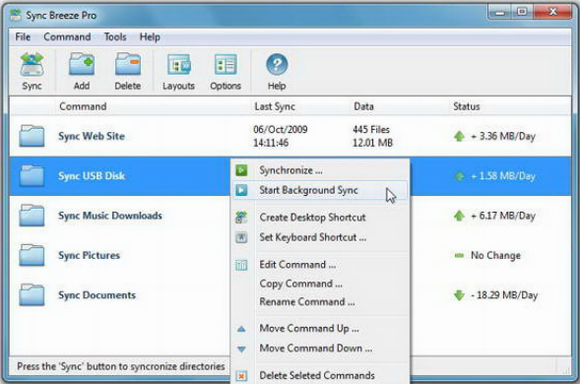Viewport: 580px width, 384px height.
Task: Select the Sync USB Disk command name
Action: [x=91, y=176]
